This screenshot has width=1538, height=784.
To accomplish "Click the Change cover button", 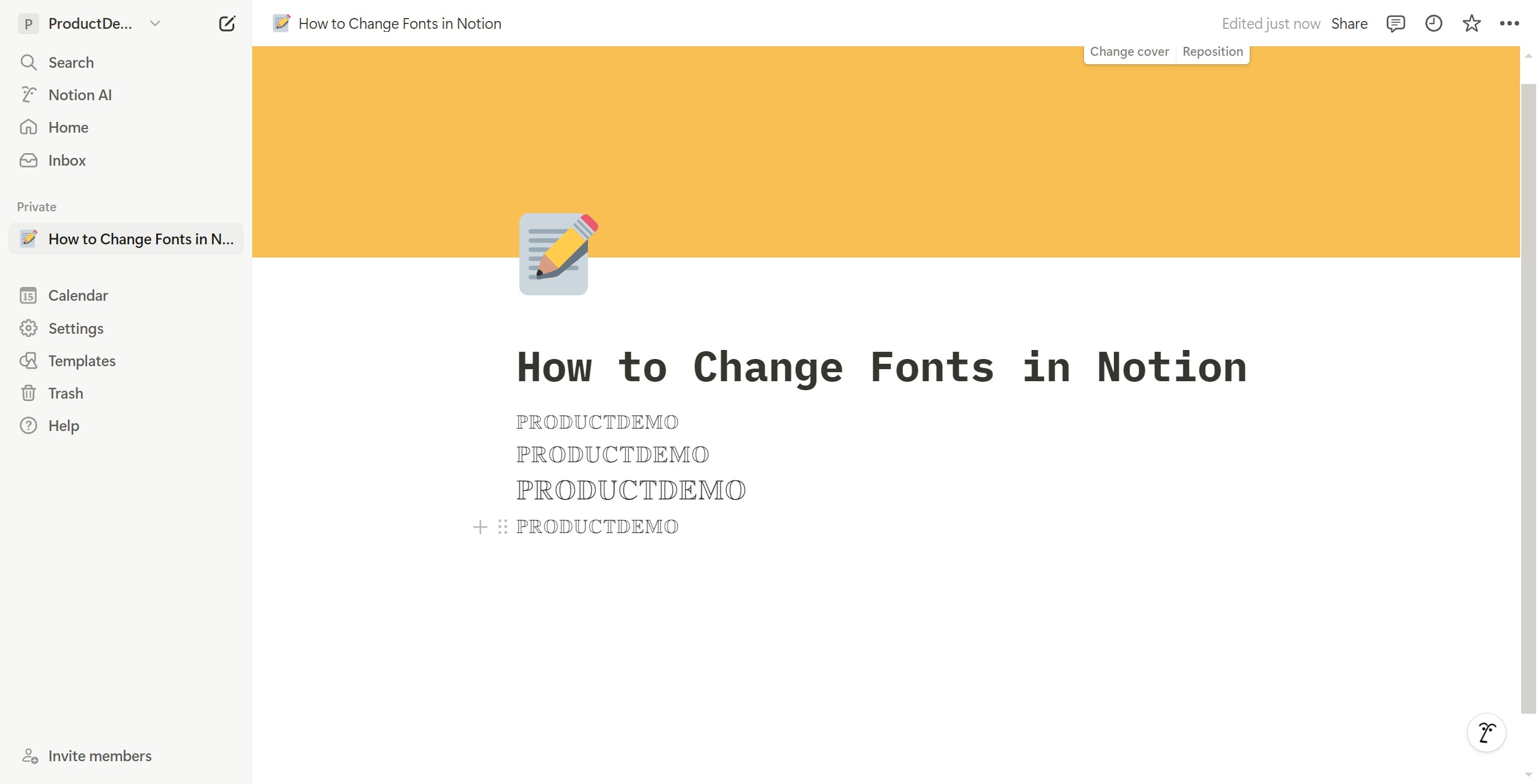I will tap(1129, 52).
